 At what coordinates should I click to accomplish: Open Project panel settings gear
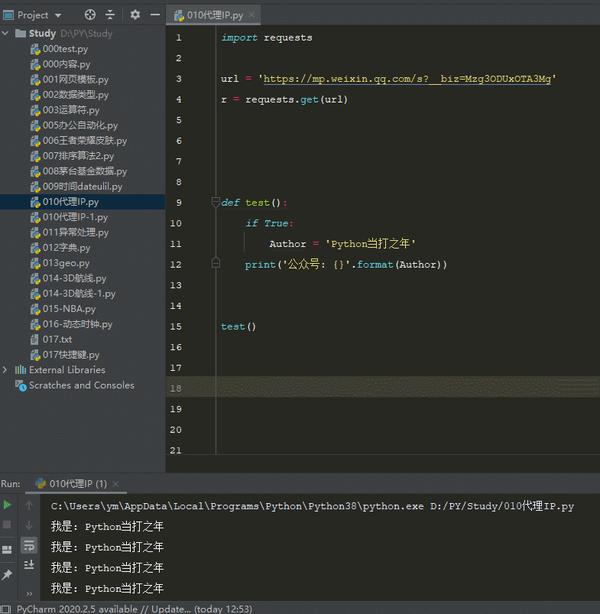point(135,15)
